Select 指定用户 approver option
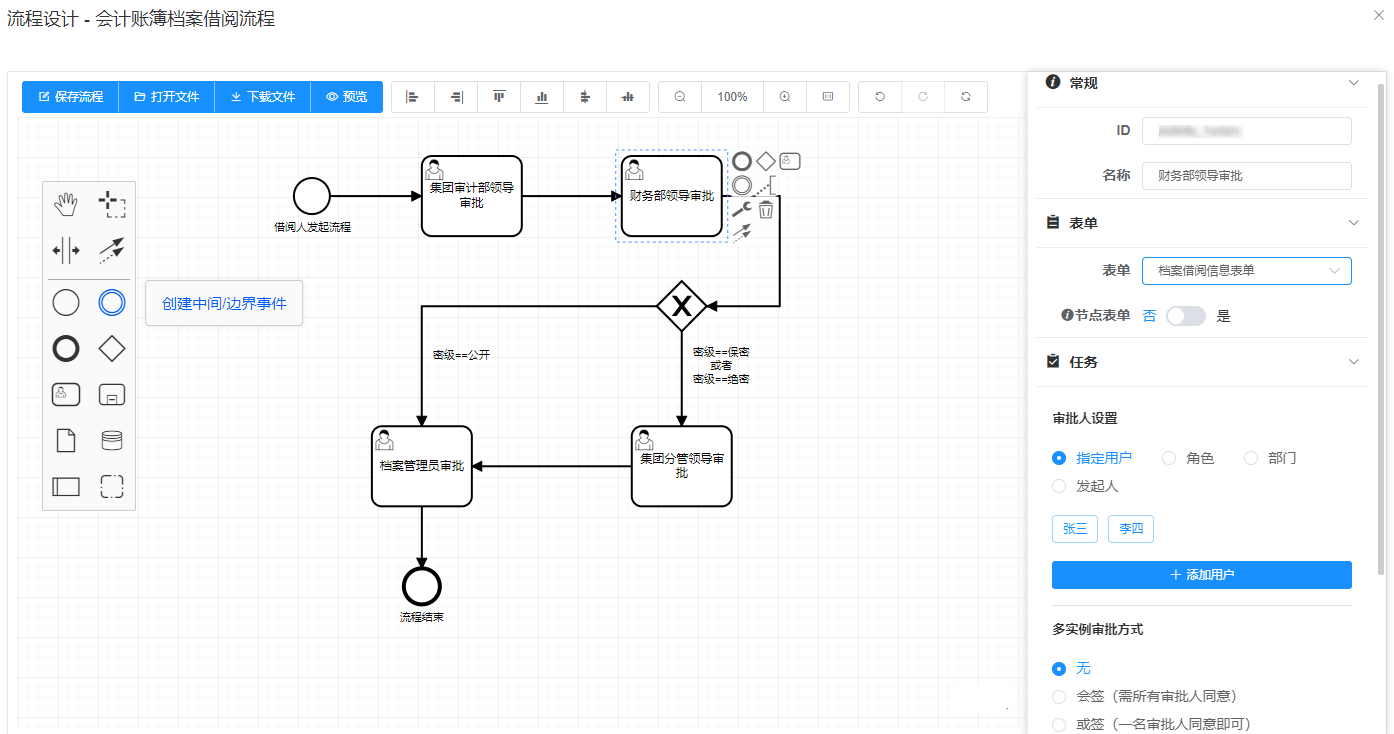 point(1092,458)
